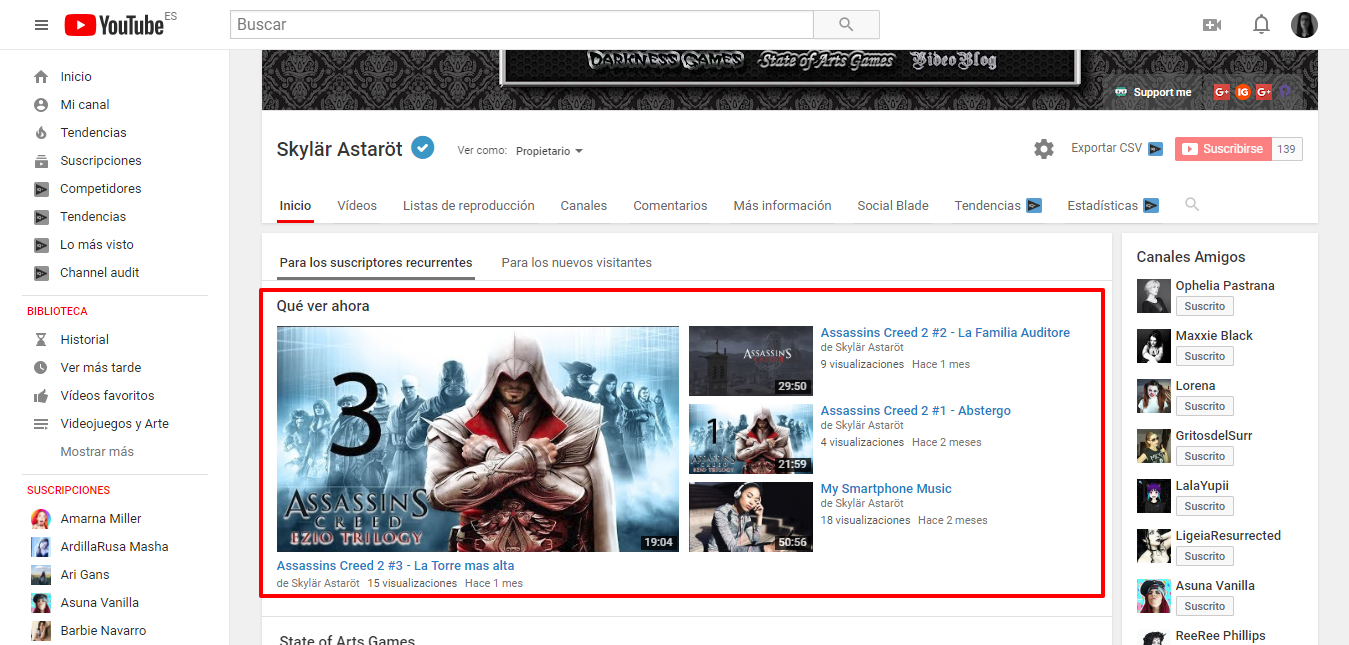
Task: Toggle Suscrito button for Lorena
Action: pyautogui.click(x=1205, y=406)
